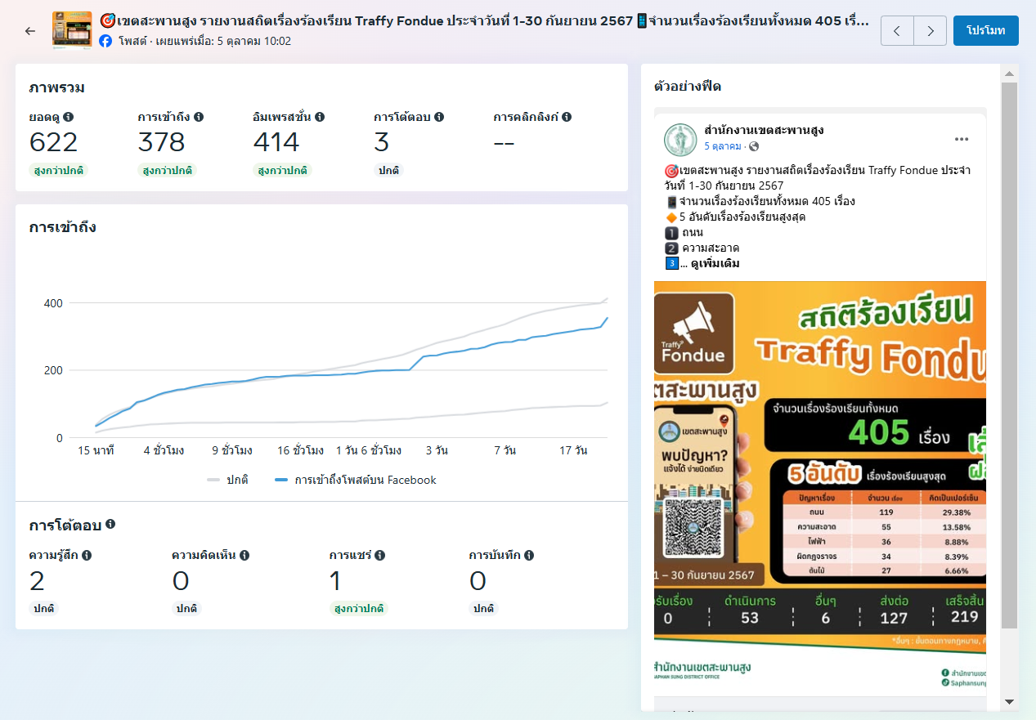The width and height of the screenshot is (1036, 720).
Task: Click the back arrow icon
Action: pyautogui.click(x=30, y=31)
